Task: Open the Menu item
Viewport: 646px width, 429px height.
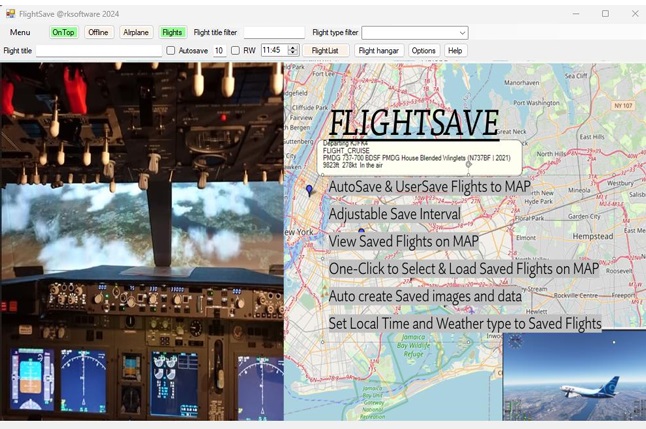Action: click(x=20, y=32)
